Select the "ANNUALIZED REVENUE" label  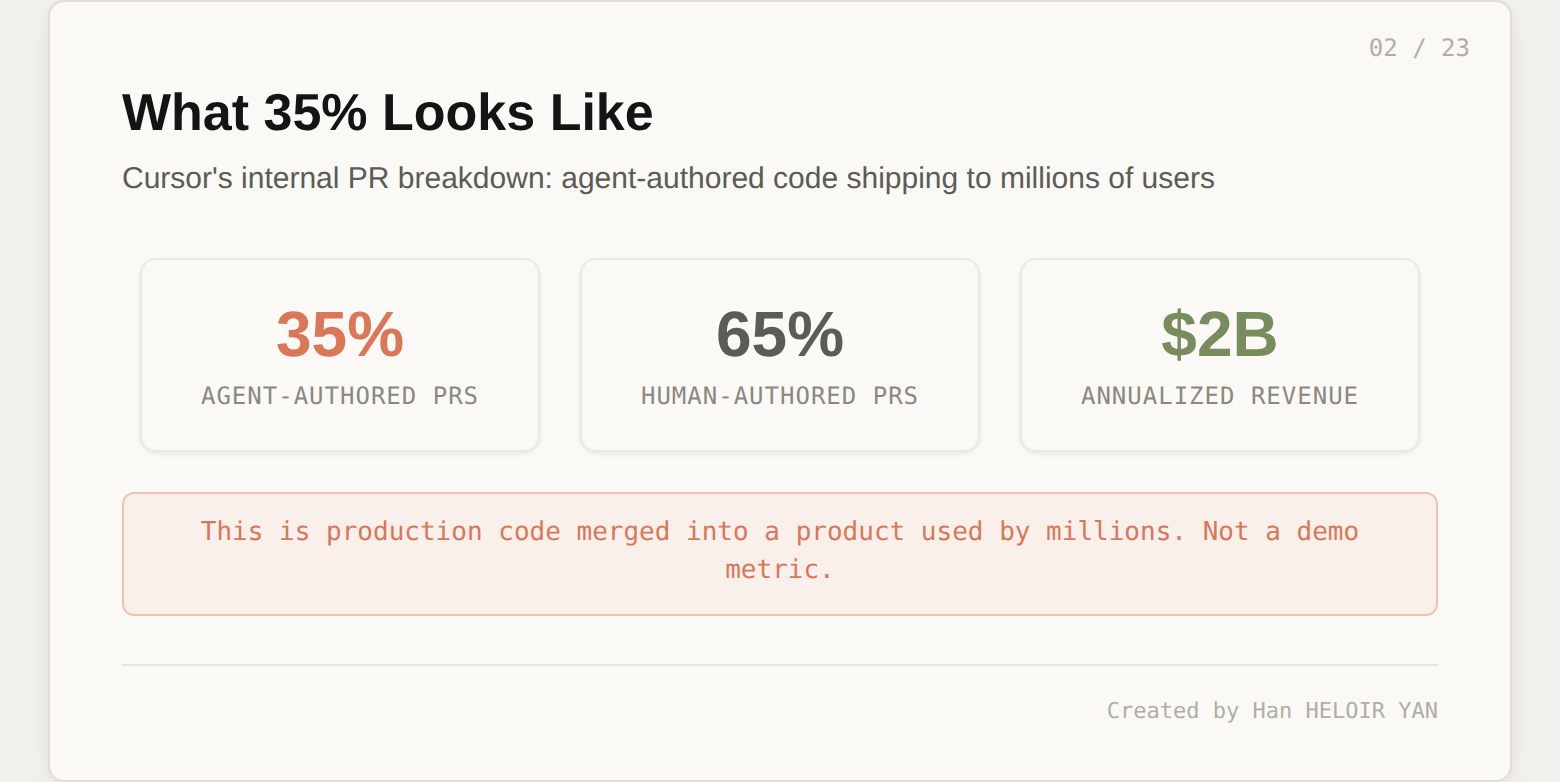1219,396
